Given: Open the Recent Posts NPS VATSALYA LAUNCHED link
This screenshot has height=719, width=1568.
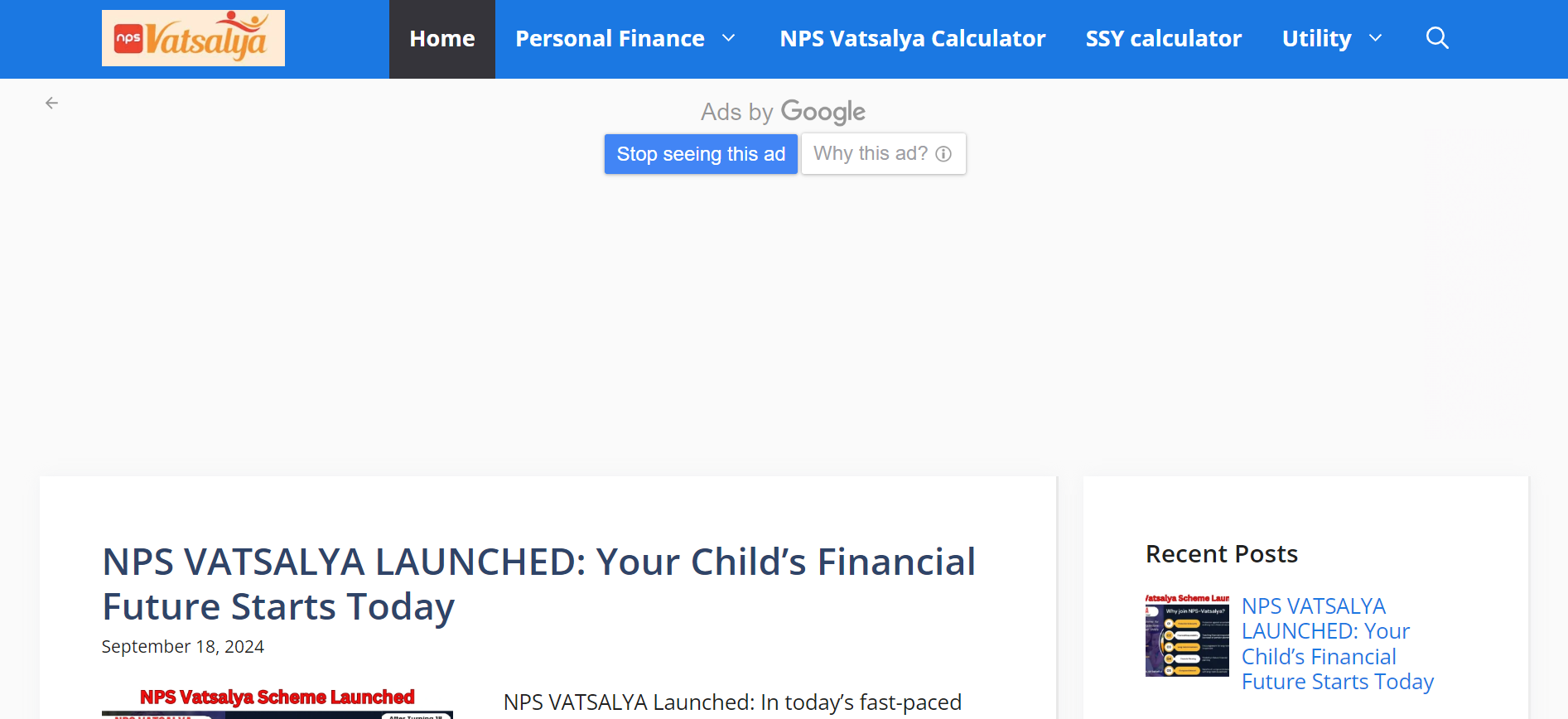Looking at the screenshot, I should 1325,643.
